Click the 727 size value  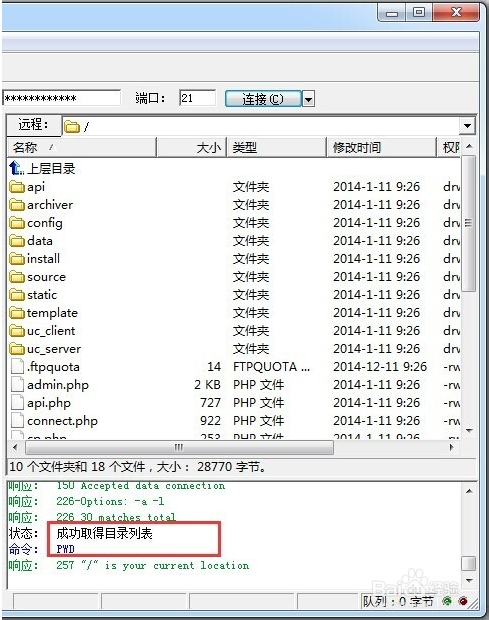pyautogui.click(x=210, y=403)
